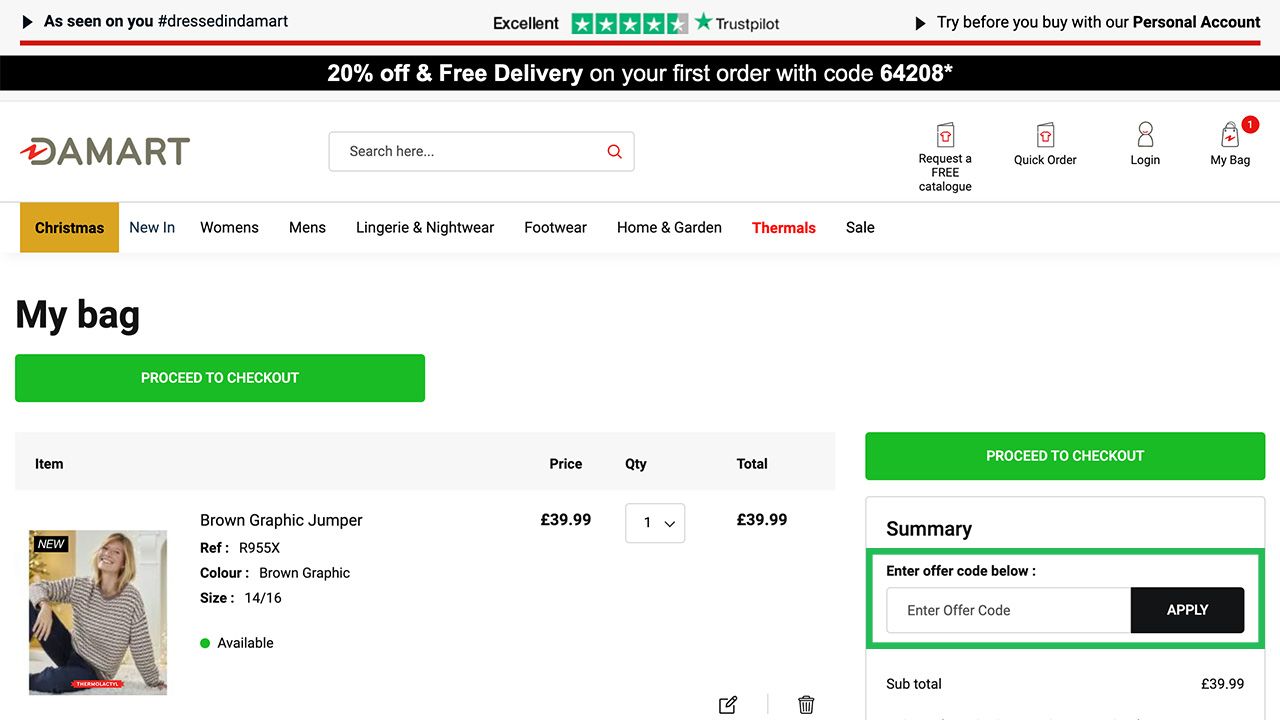Open the Trustpilot star rating

click(x=629, y=23)
